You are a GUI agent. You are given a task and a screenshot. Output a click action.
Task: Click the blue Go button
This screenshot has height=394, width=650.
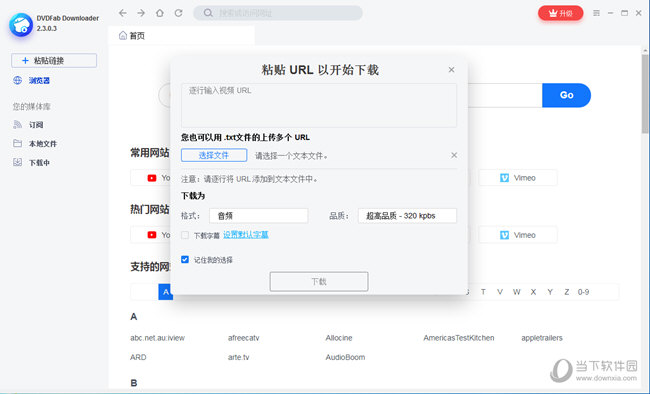pyautogui.click(x=566, y=95)
